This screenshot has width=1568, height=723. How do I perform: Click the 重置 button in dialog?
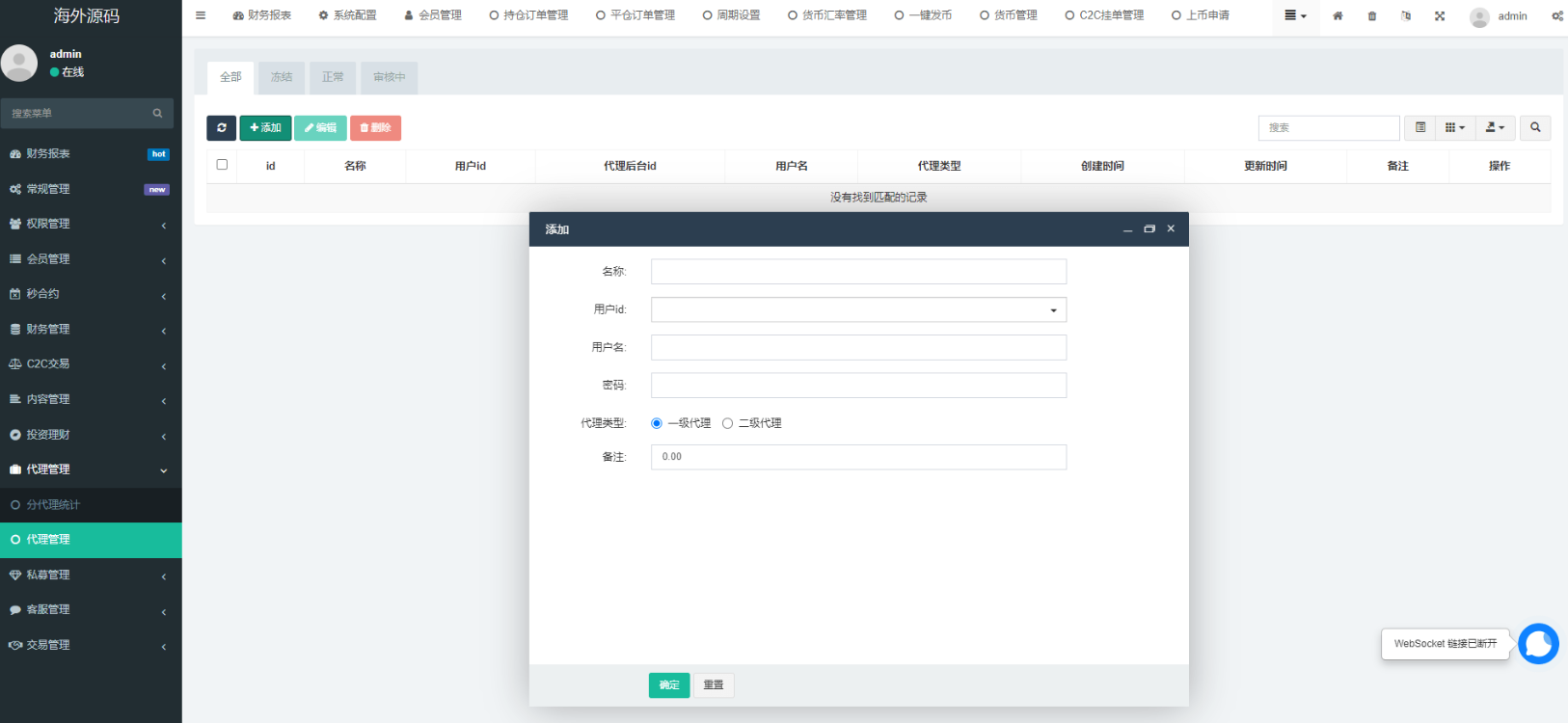point(714,685)
